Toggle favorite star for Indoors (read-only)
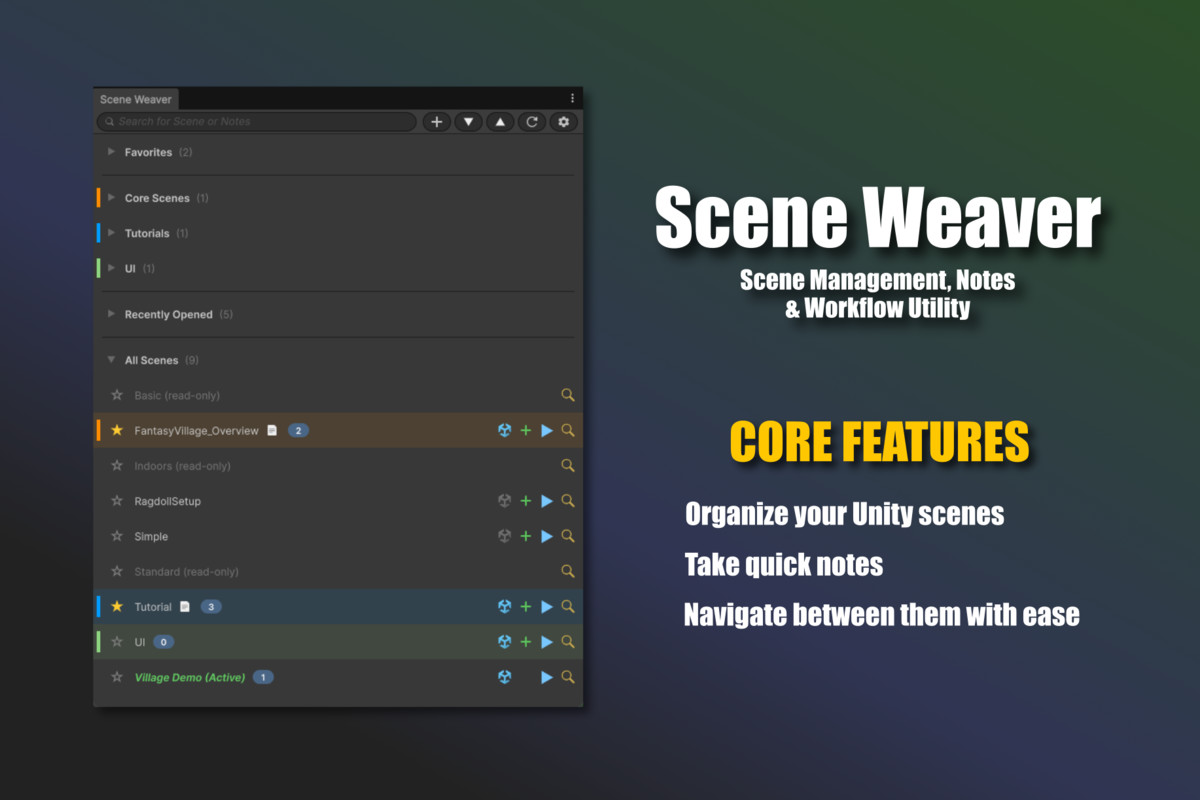Screen dimensions: 1200x800 coord(117,466)
